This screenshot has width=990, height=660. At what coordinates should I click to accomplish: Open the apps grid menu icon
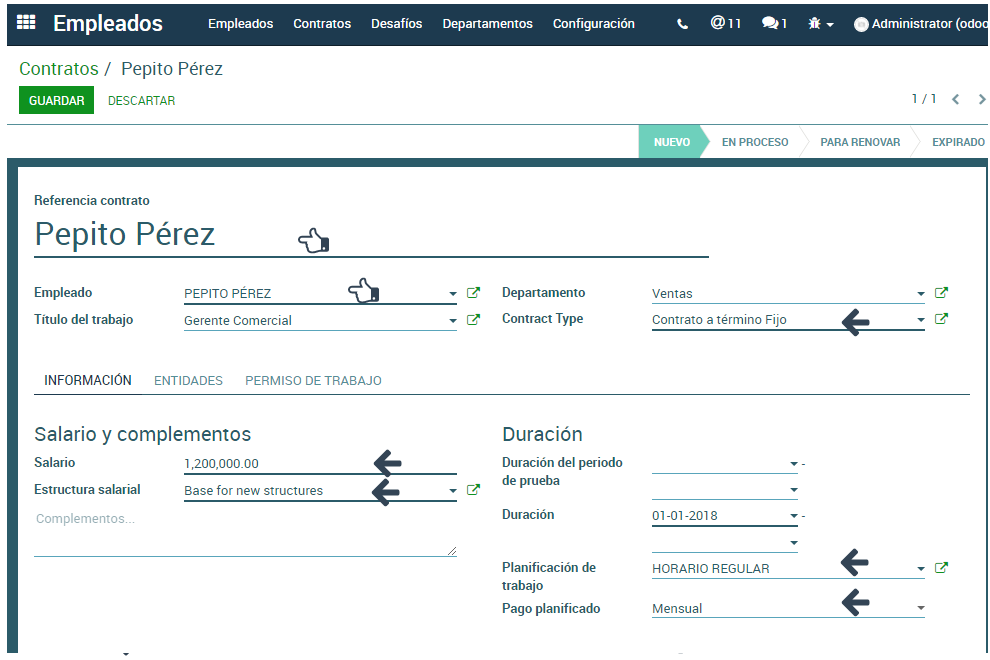tap(26, 23)
